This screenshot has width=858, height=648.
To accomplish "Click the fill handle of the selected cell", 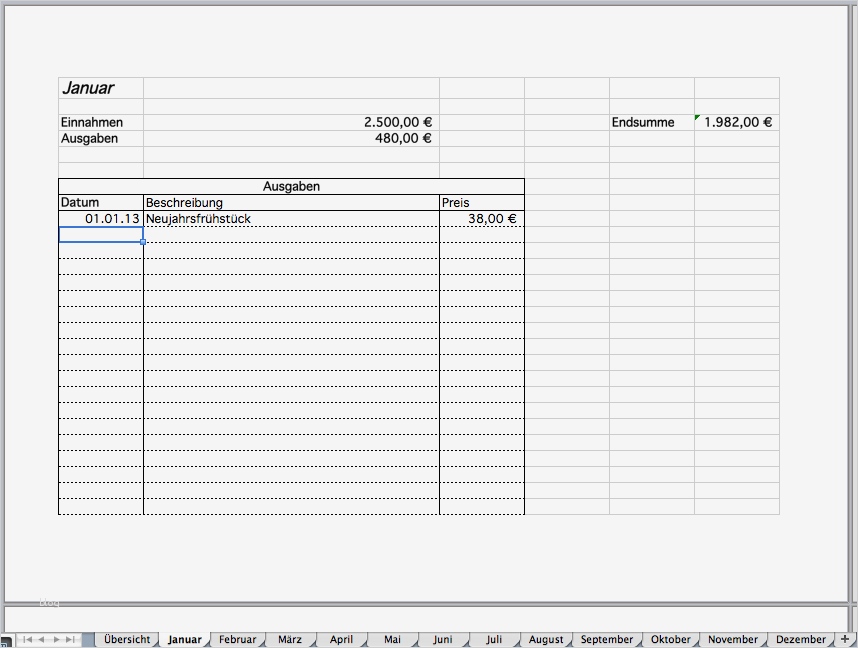I will point(142,242).
